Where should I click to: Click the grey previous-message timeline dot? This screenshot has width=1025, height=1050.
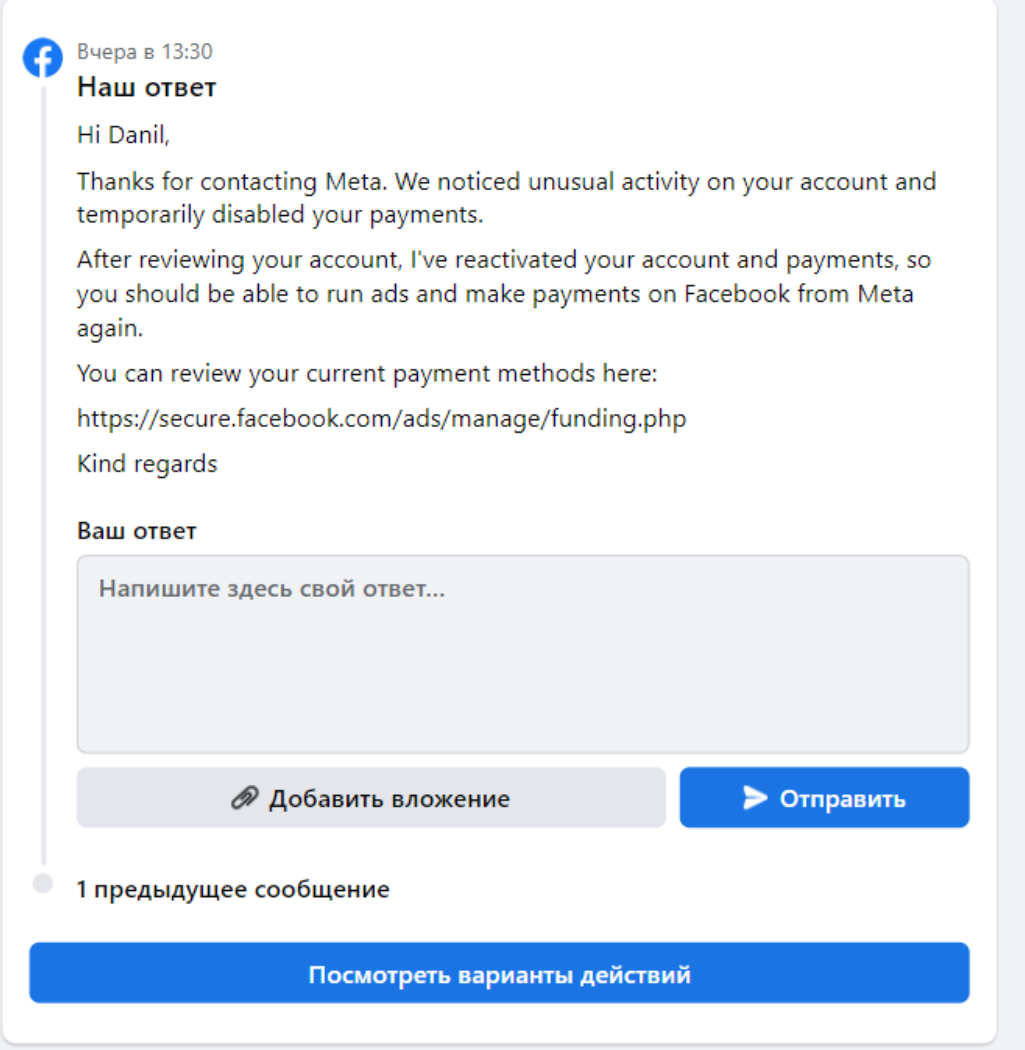(x=43, y=884)
